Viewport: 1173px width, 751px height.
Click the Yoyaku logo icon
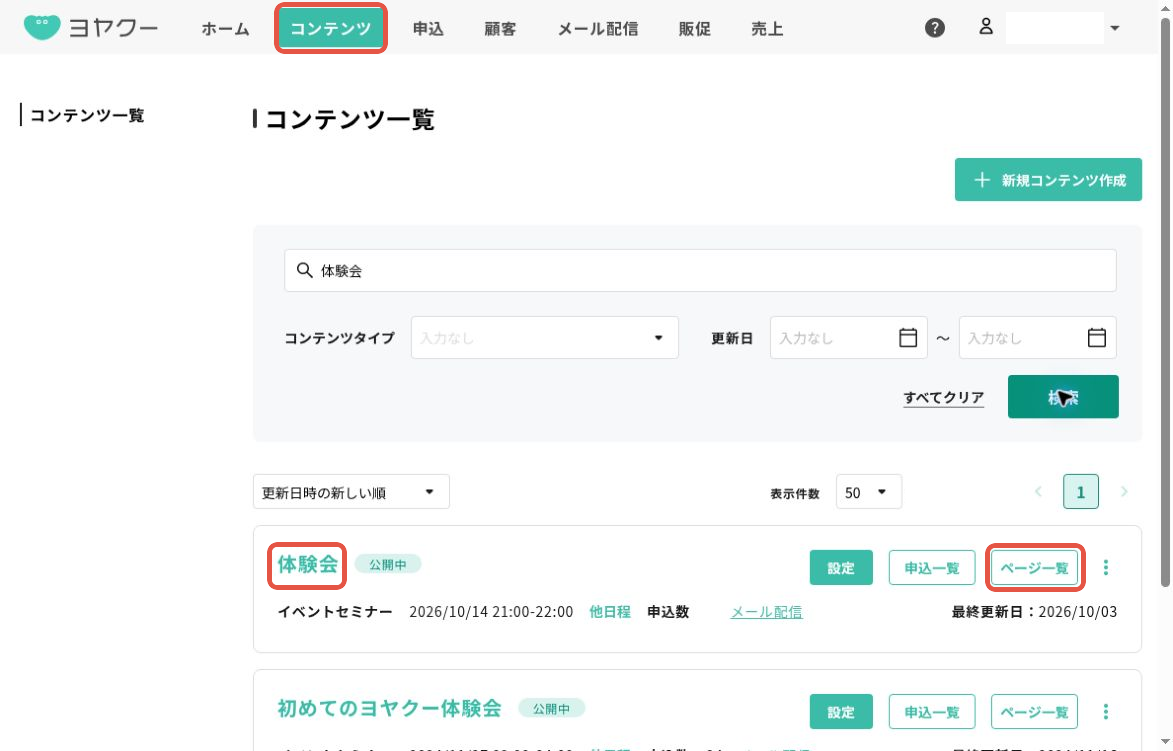42,28
